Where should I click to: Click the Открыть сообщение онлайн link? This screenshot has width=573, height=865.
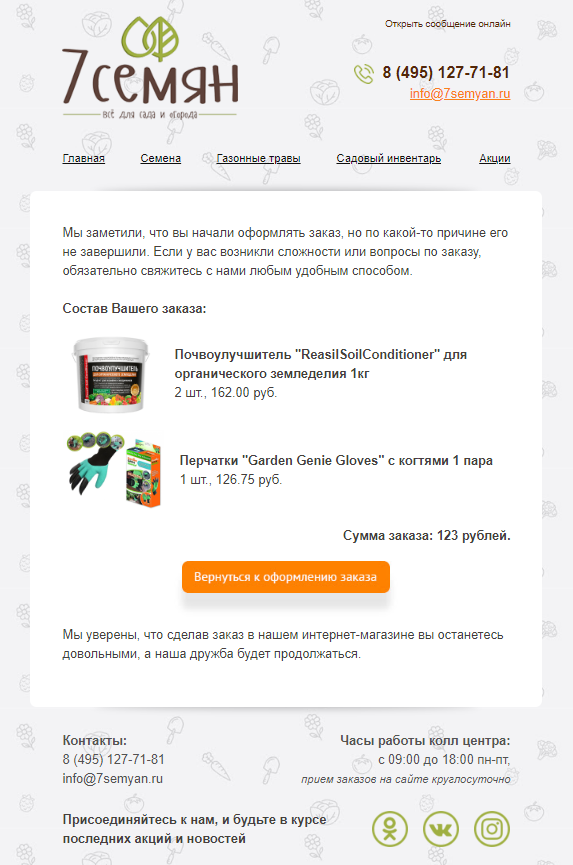pyautogui.click(x=448, y=24)
